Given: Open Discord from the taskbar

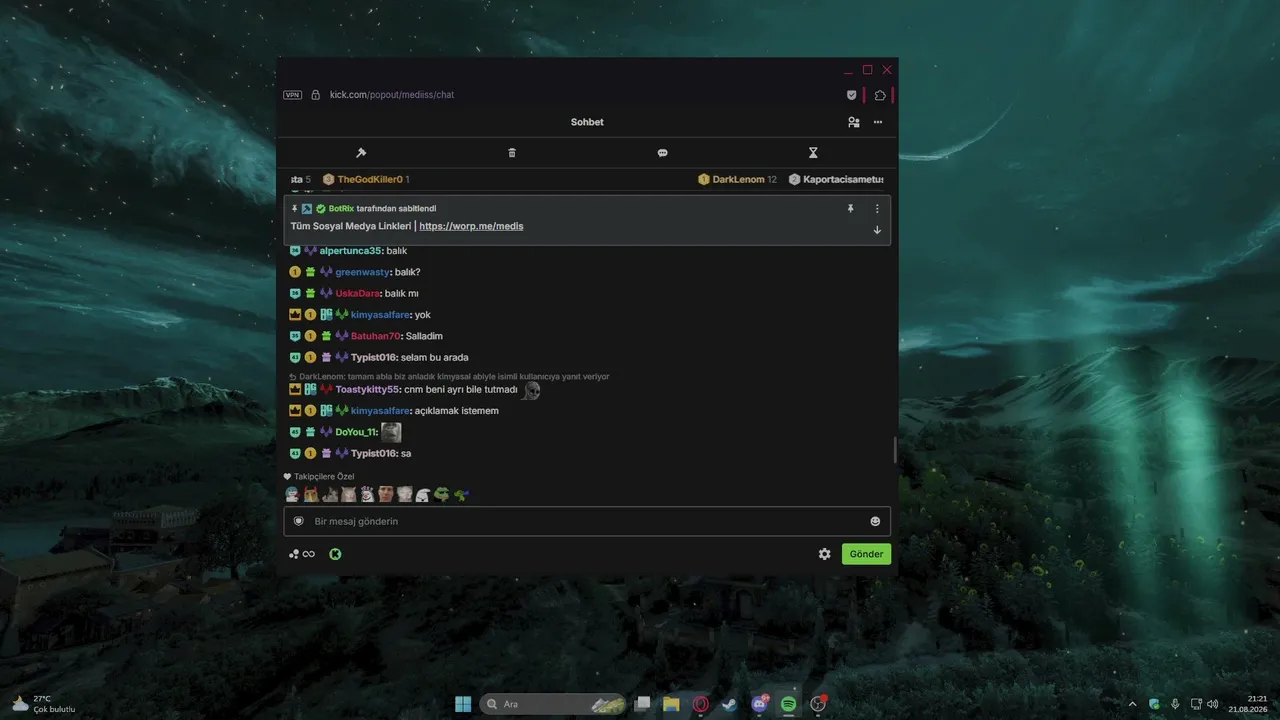Looking at the screenshot, I should (x=759, y=704).
